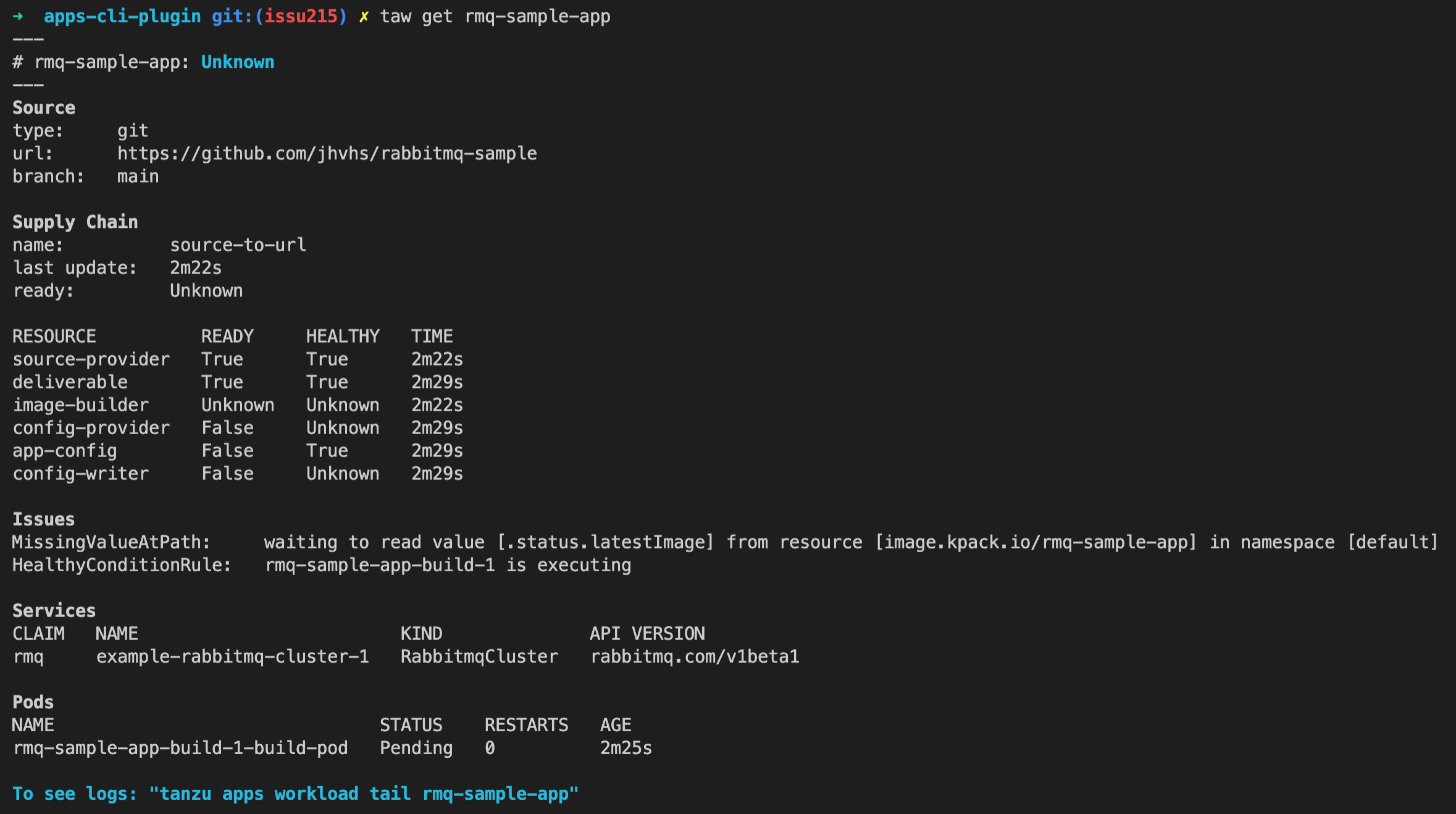Click the claim name 'rmq'
Image resolution: width=1456 pixels, height=814 pixels.
click(x=28, y=657)
